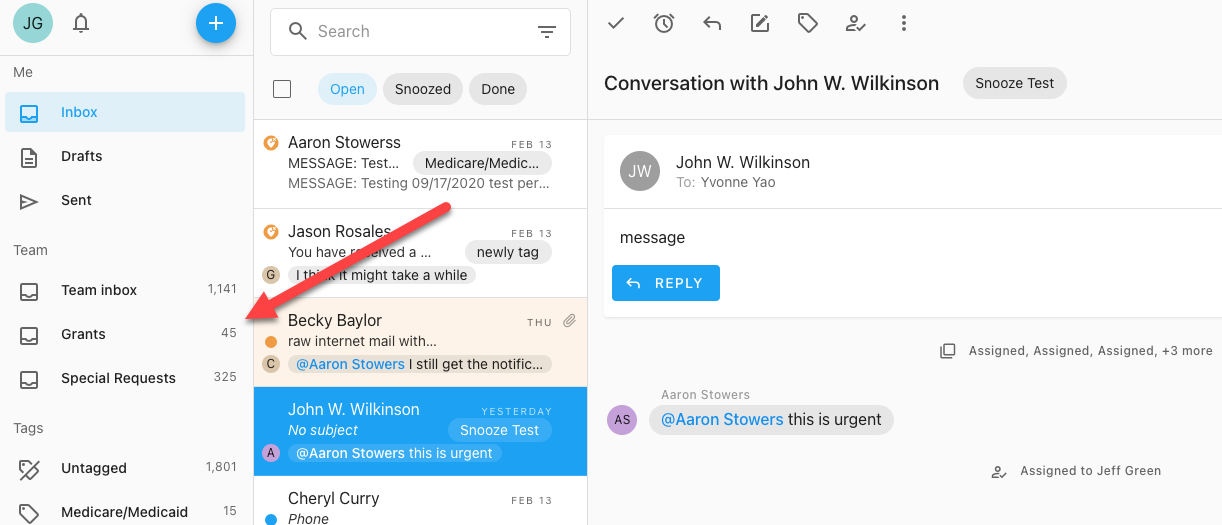Tick the select all conversations checkbox
Screen dimensions: 1222x525
282,89
